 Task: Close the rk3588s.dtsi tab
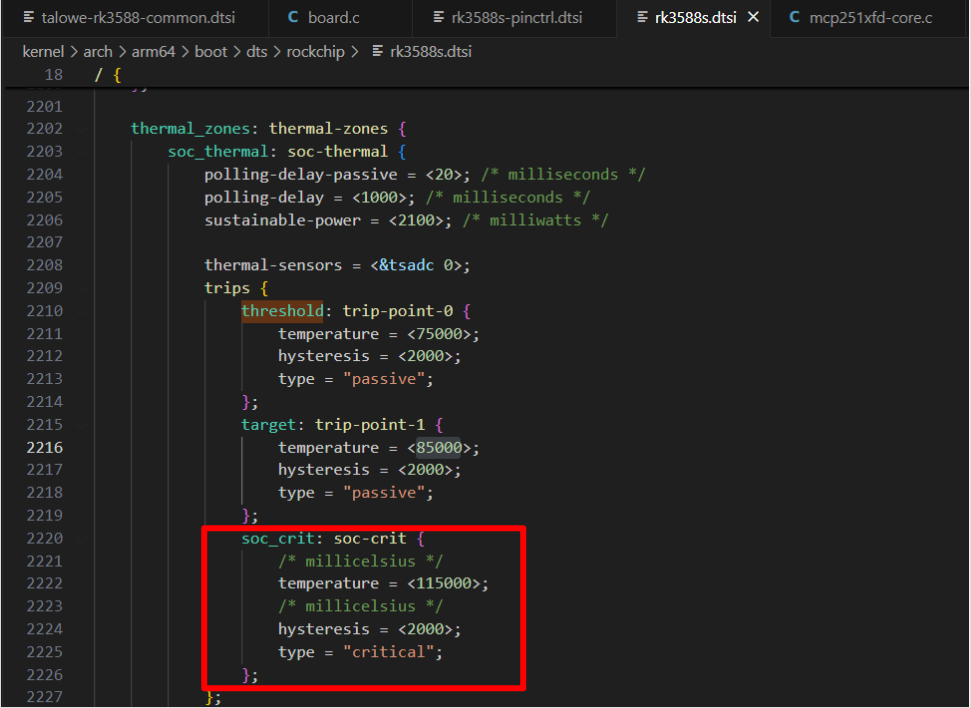(x=754, y=17)
